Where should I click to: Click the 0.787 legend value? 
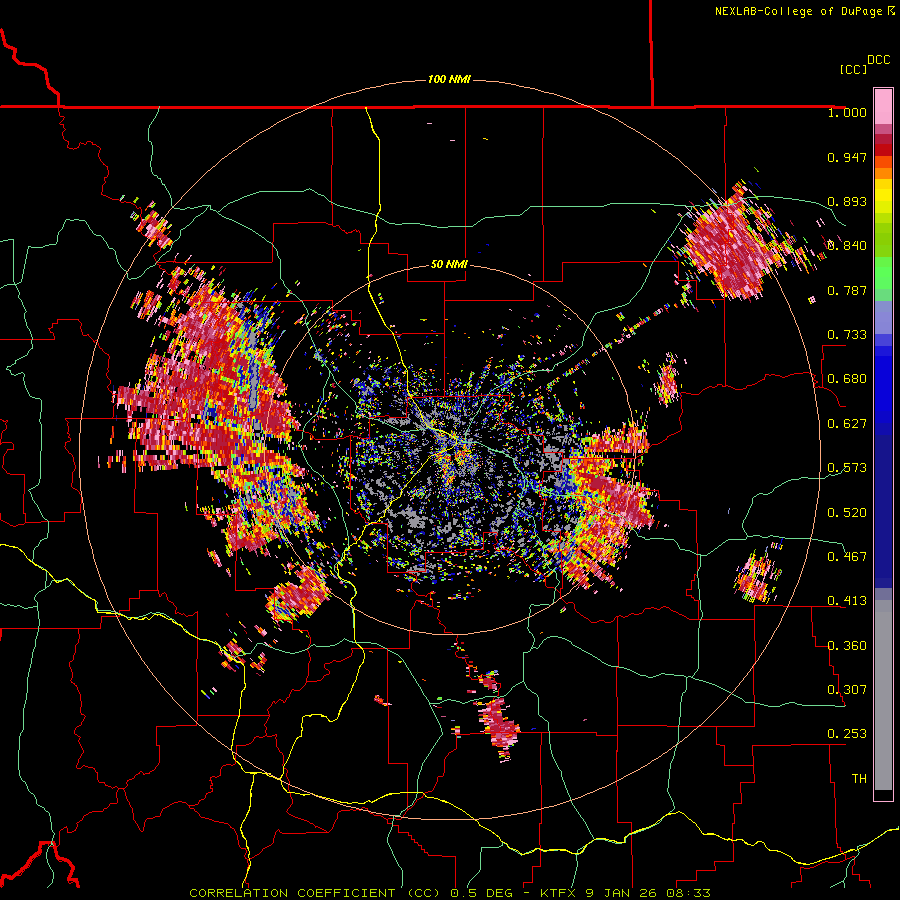pyautogui.click(x=847, y=290)
